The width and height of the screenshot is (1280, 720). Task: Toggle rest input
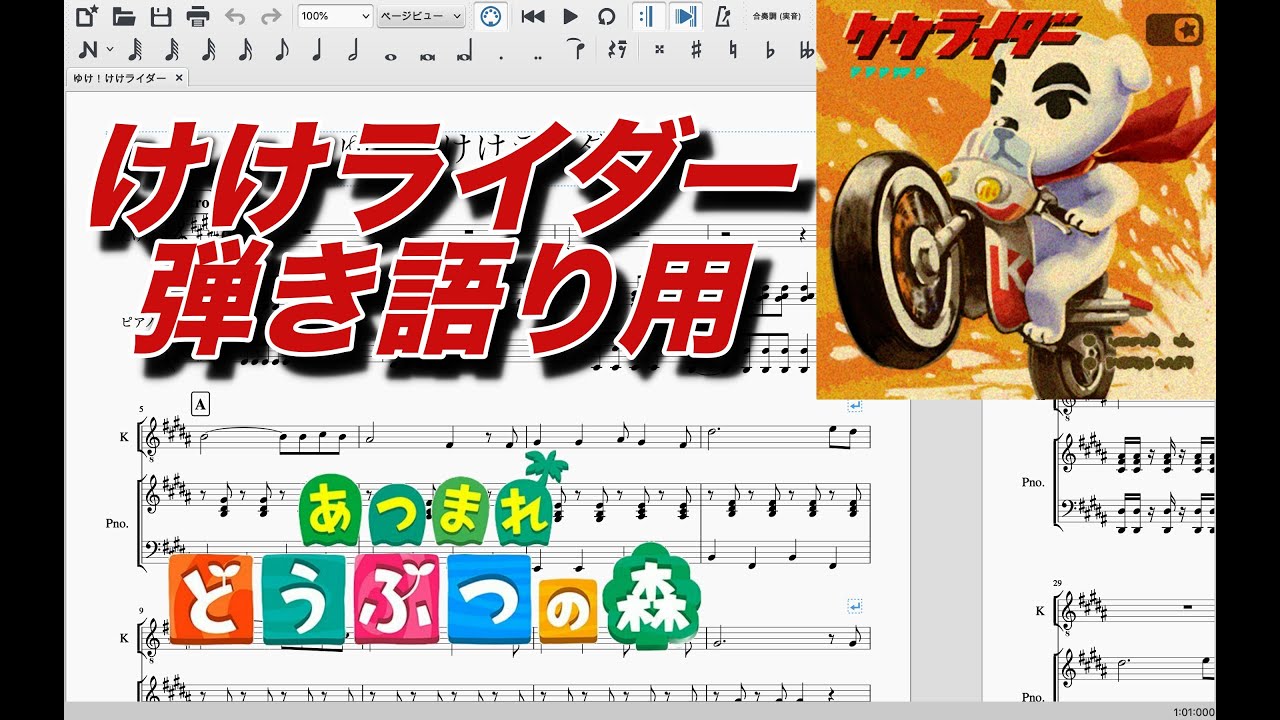618,49
